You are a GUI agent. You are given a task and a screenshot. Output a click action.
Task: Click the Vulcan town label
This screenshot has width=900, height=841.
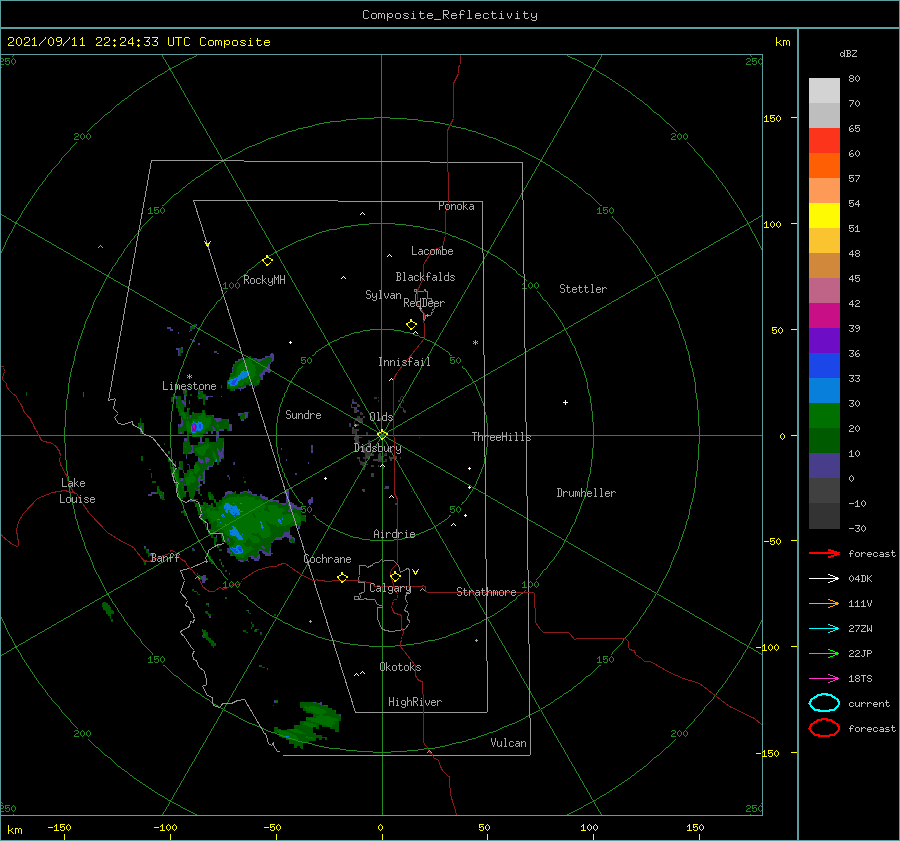coord(508,743)
